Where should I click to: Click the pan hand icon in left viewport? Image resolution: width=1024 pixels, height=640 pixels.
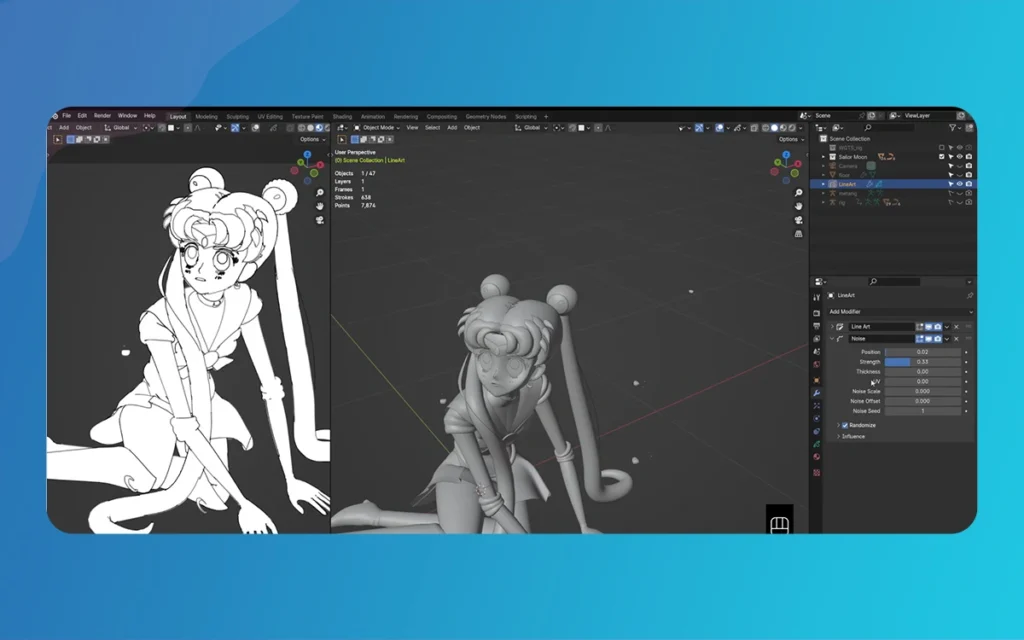coord(320,206)
